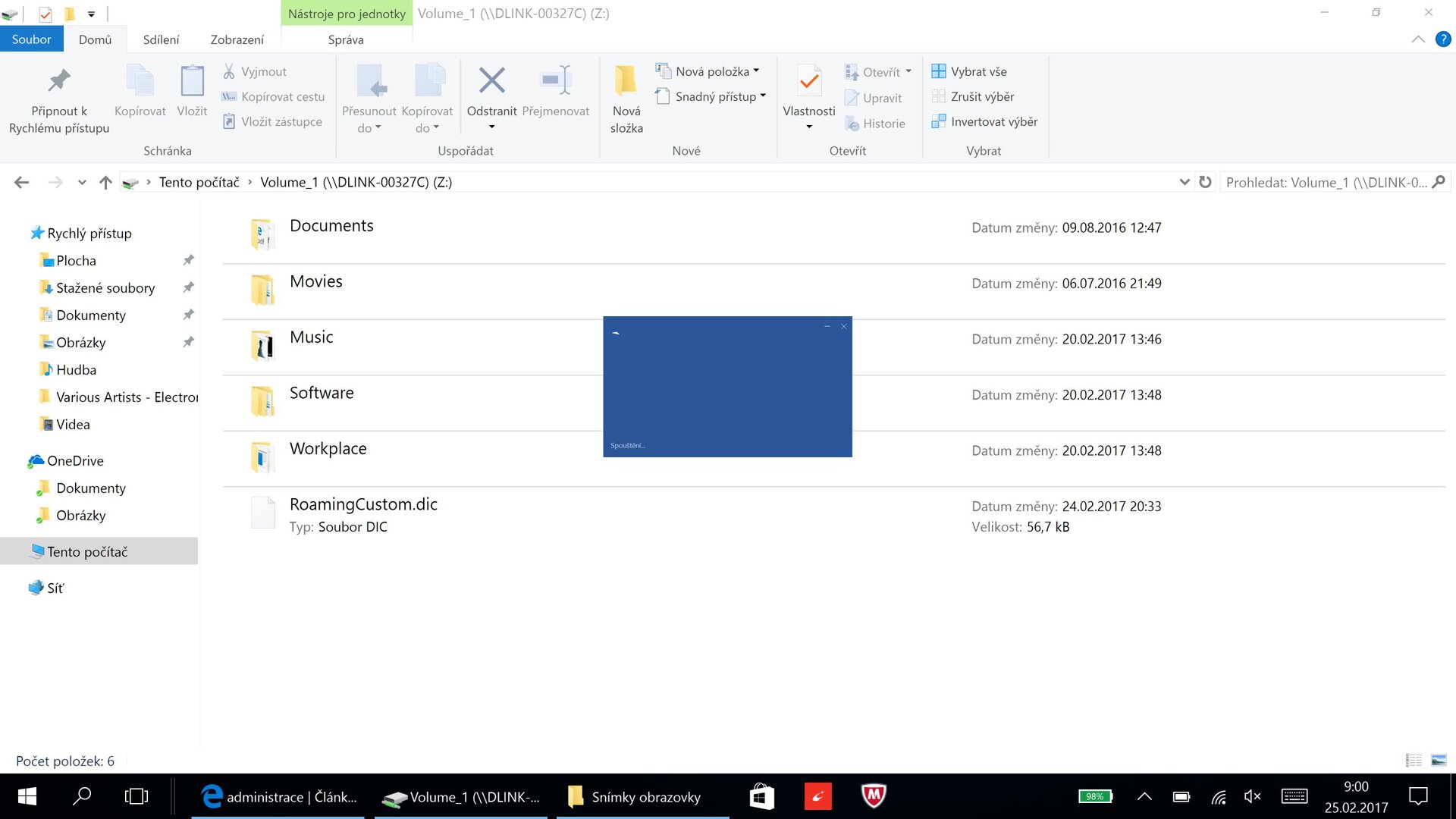Click the Delete (Odstranit) red X icon
The height and width of the screenshot is (819, 1456).
pyautogui.click(x=491, y=80)
